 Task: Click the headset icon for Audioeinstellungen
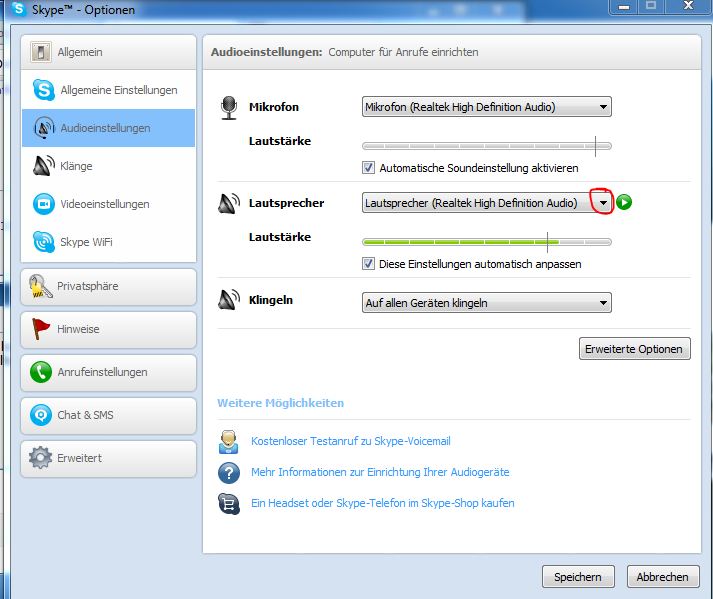point(44,128)
